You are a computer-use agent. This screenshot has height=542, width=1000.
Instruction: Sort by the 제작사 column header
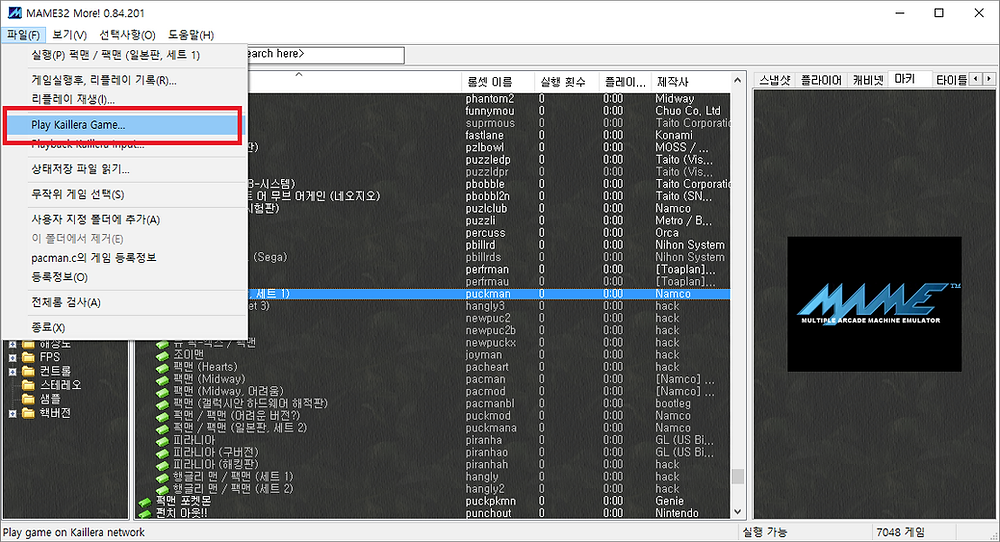click(691, 82)
